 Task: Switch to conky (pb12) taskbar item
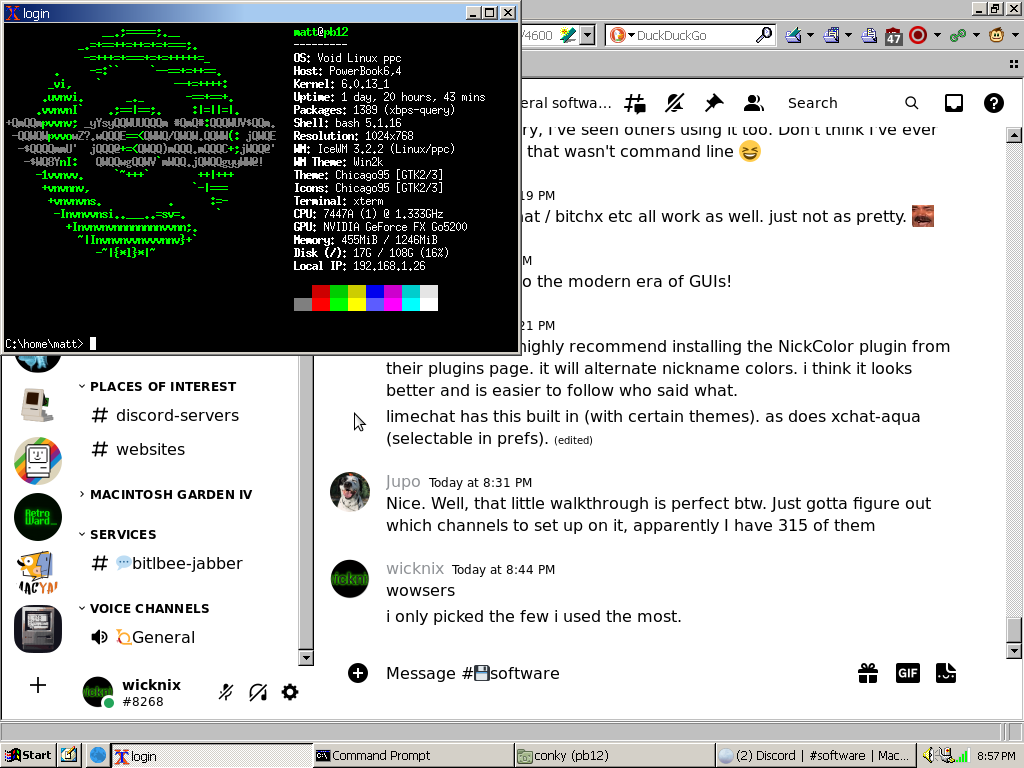pyautogui.click(x=613, y=756)
